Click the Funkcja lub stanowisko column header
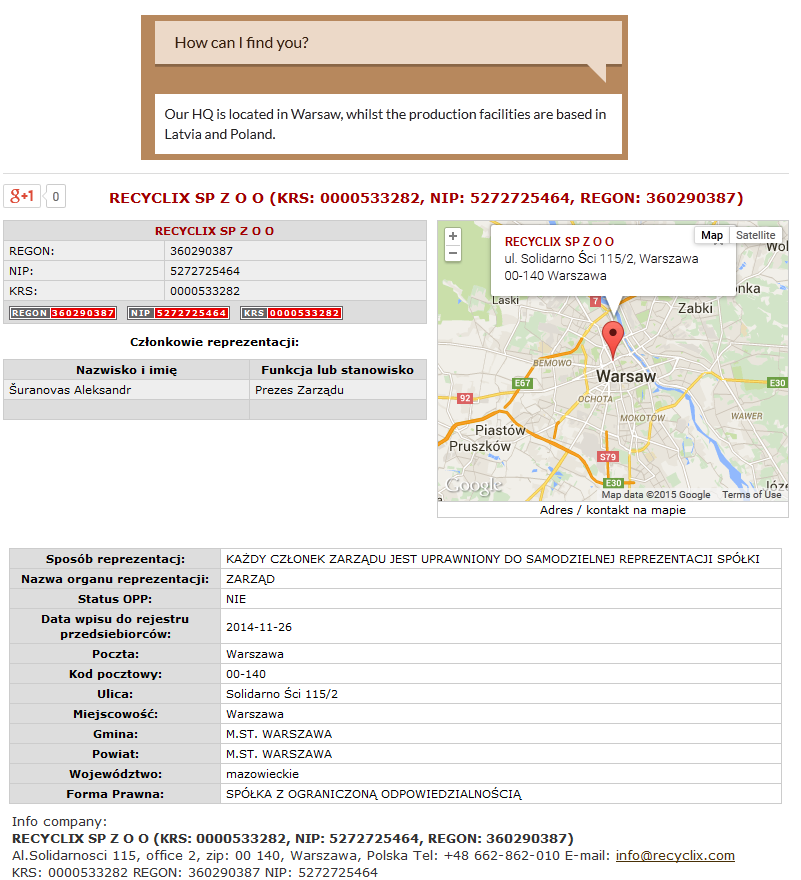The width and height of the screenshot is (801, 880). point(338,370)
